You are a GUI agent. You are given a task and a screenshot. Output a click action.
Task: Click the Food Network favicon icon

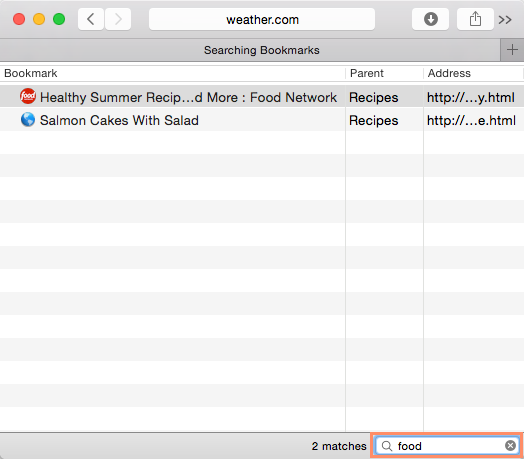pyautogui.click(x=28, y=96)
